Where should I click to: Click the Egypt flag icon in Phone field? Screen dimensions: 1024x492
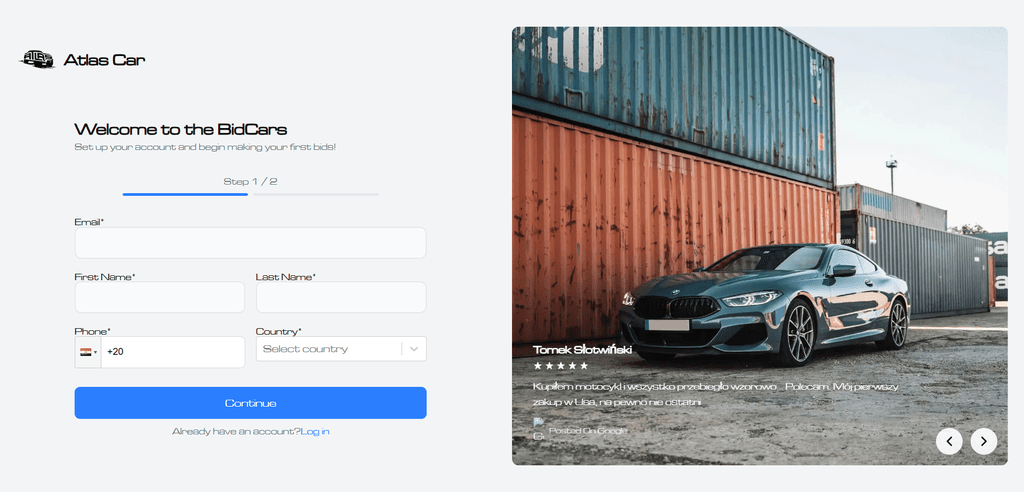[x=86, y=352]
